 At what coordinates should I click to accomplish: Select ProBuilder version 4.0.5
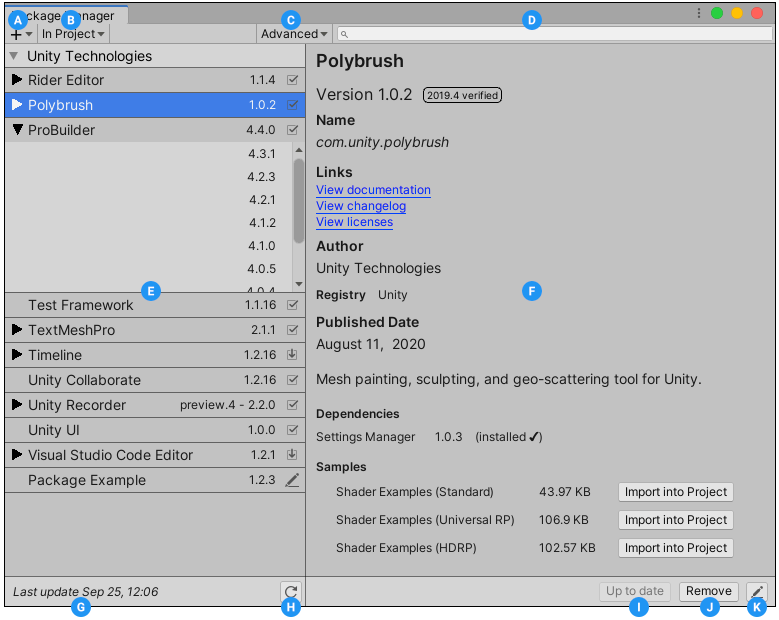point(262,269)
